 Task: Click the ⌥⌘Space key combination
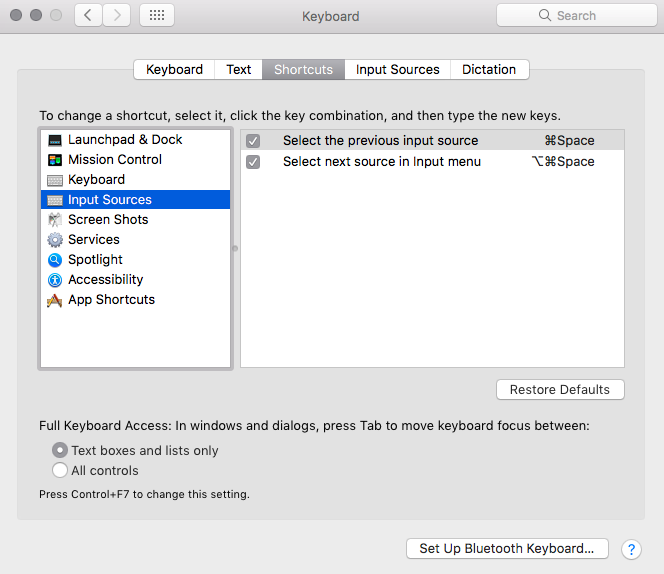[x=563, y=162]
